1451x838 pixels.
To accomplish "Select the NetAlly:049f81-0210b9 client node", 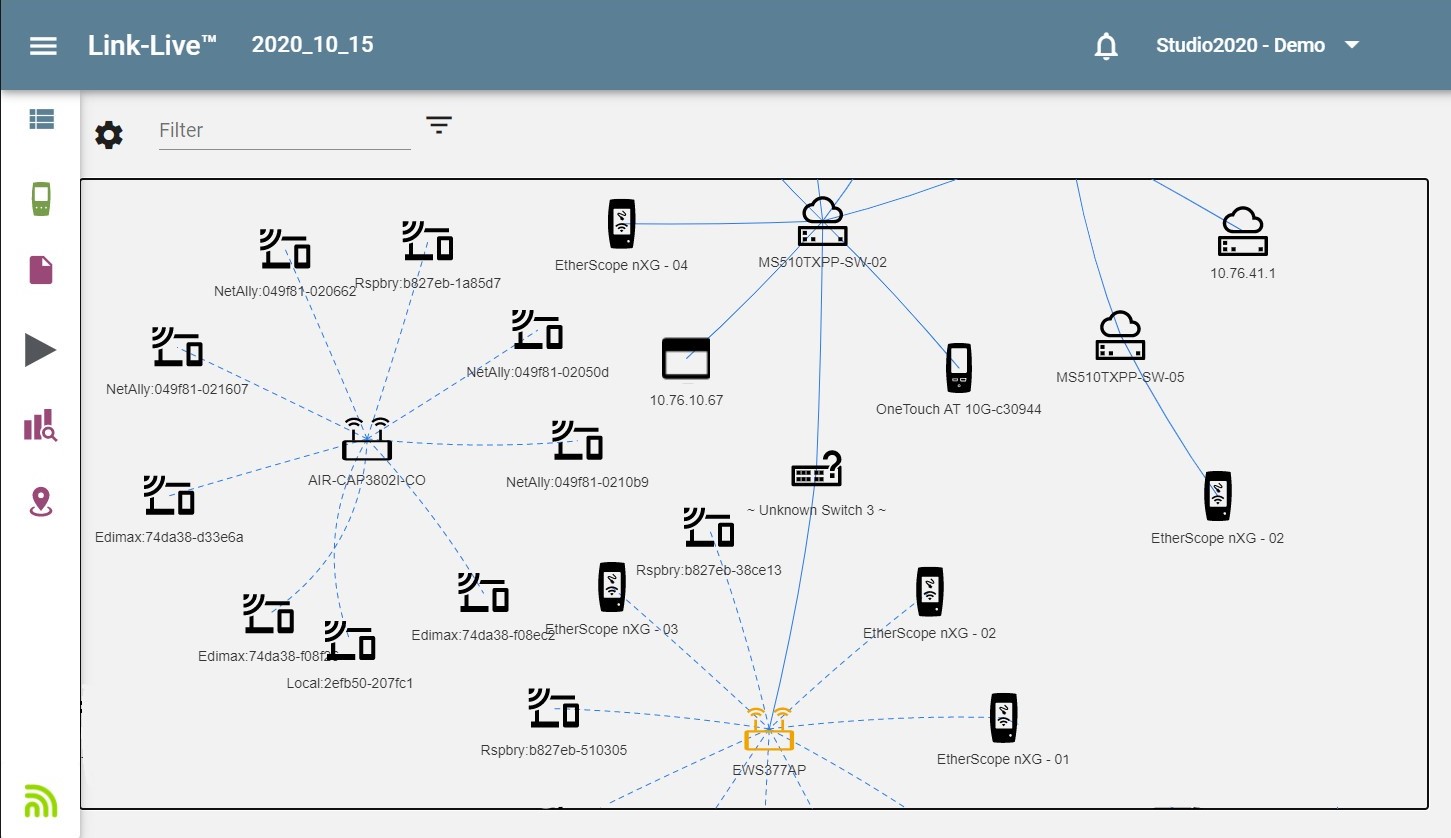I will tap(578, 440).
